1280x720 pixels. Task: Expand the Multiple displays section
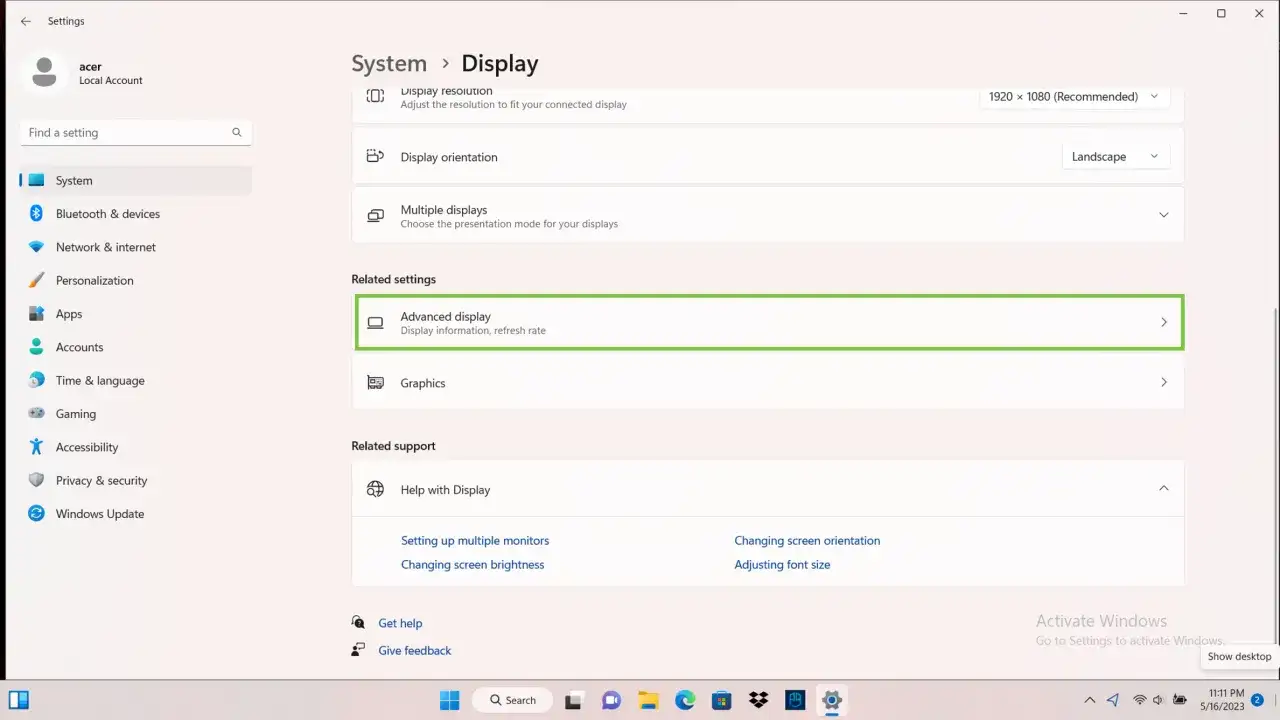coord(1163,215)
